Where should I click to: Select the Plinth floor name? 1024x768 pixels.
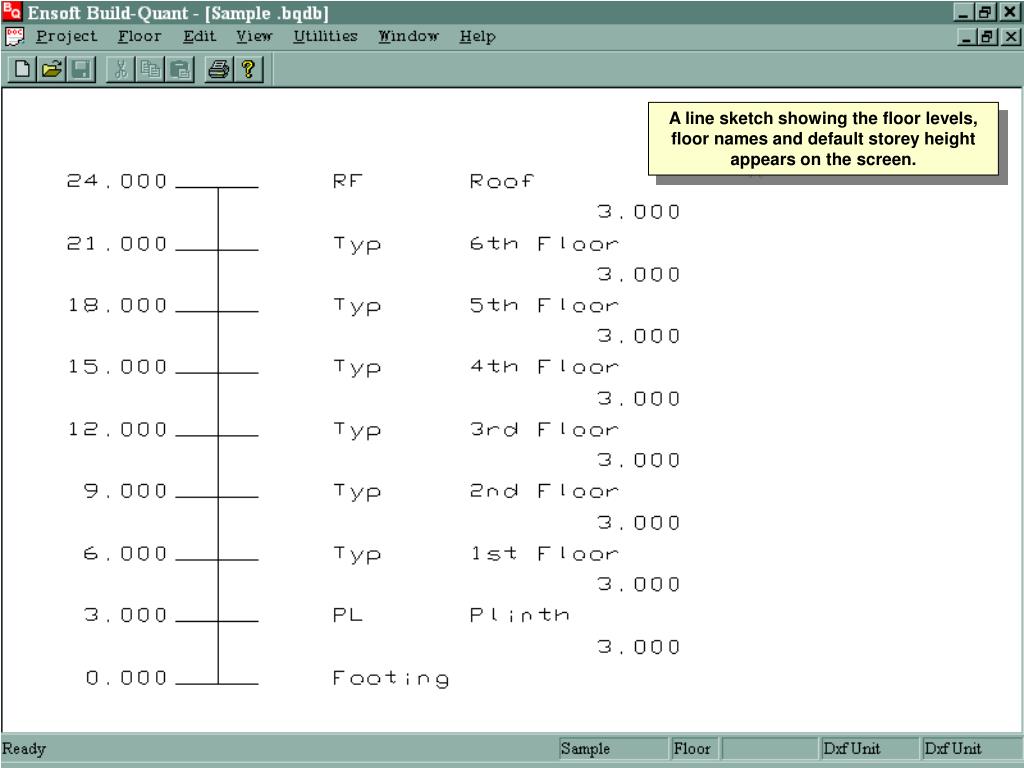[519, 615]
